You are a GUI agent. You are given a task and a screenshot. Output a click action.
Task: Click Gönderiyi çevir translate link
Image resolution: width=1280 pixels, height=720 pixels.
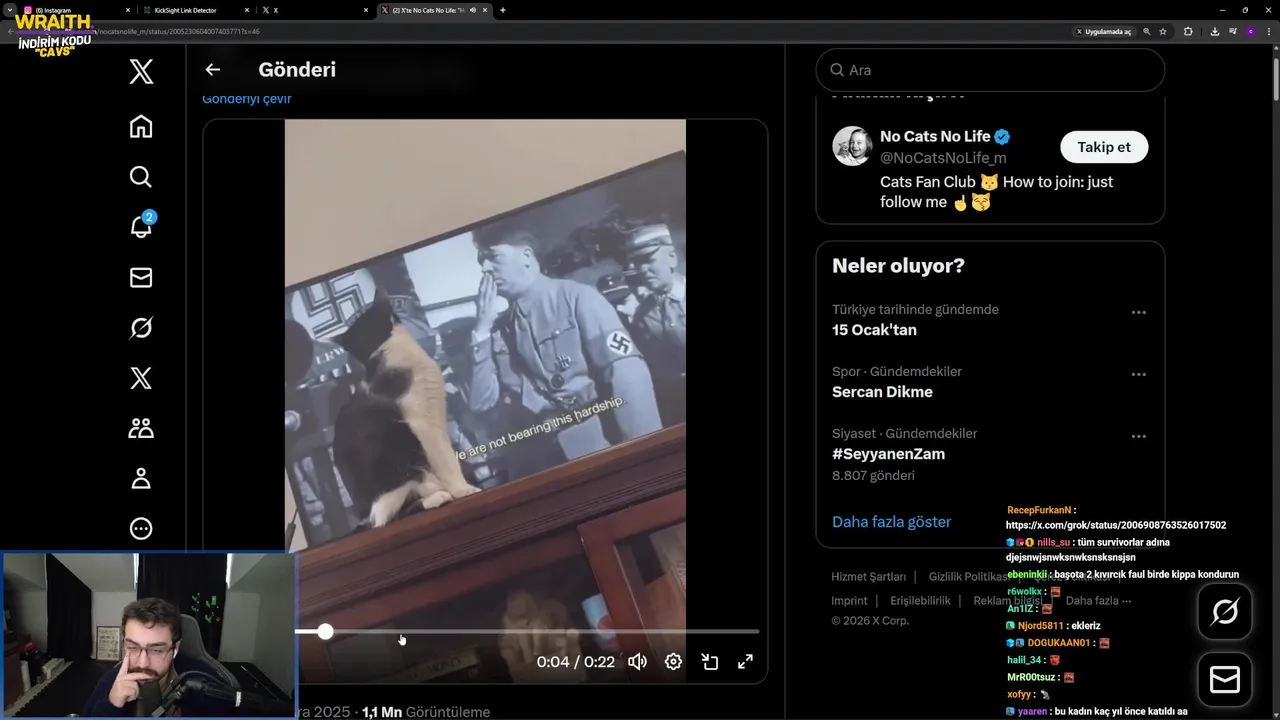coord(247,98)
